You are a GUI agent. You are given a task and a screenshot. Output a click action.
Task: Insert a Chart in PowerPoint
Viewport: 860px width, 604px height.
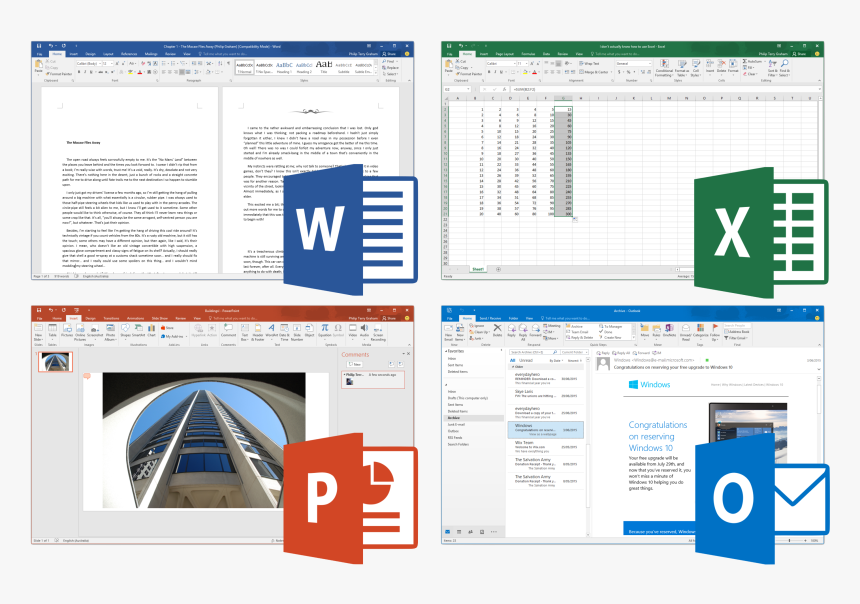(x=150, y=327)
